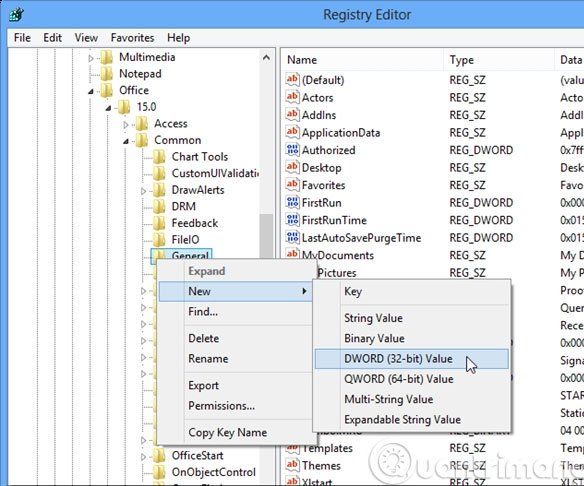Select the LastAutoSavePurgeTime DWORD icon
584x486 pixels.
(292, 237)
